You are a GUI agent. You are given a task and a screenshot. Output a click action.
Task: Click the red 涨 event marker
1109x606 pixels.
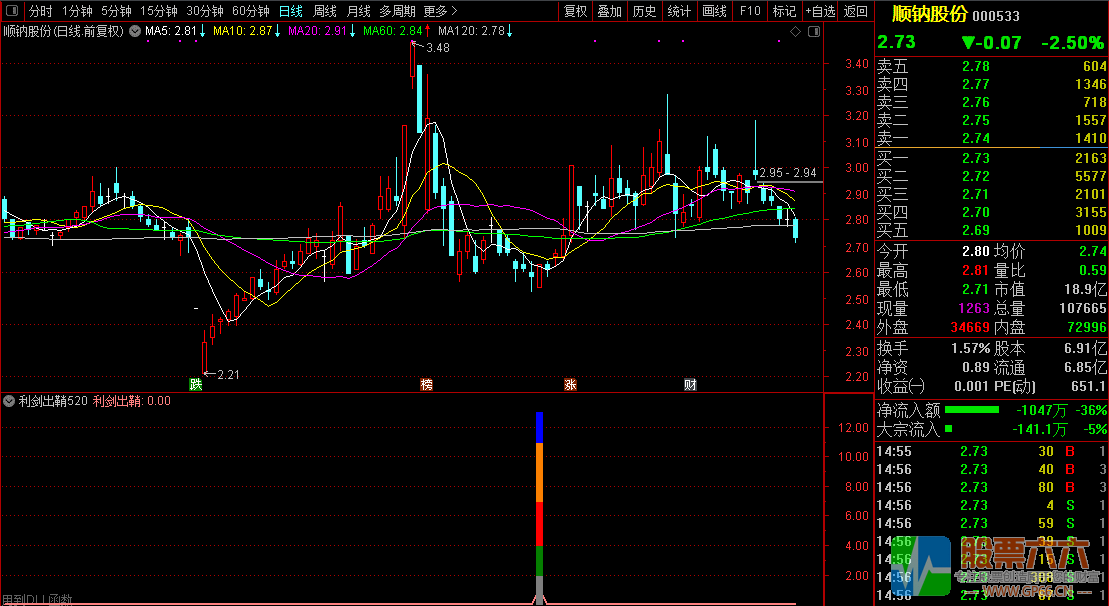pyautogui.click(x=570, y=385)
